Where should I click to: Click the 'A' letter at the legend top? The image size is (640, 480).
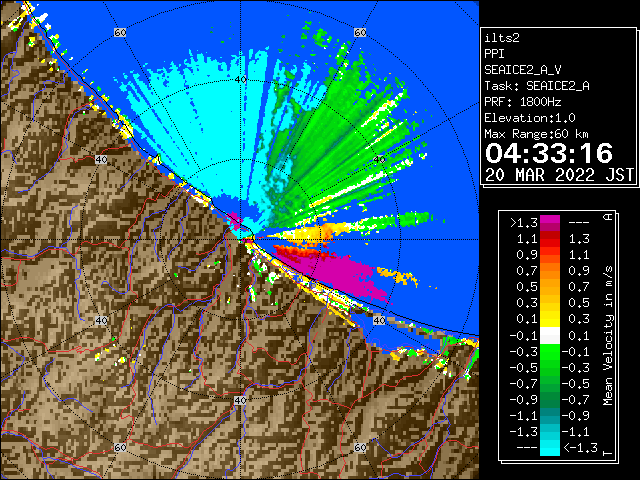point(608,217)
